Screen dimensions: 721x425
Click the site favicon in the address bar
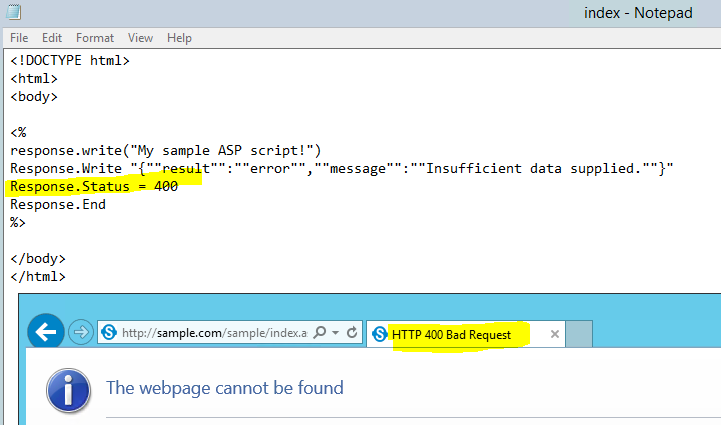(109, 332)
